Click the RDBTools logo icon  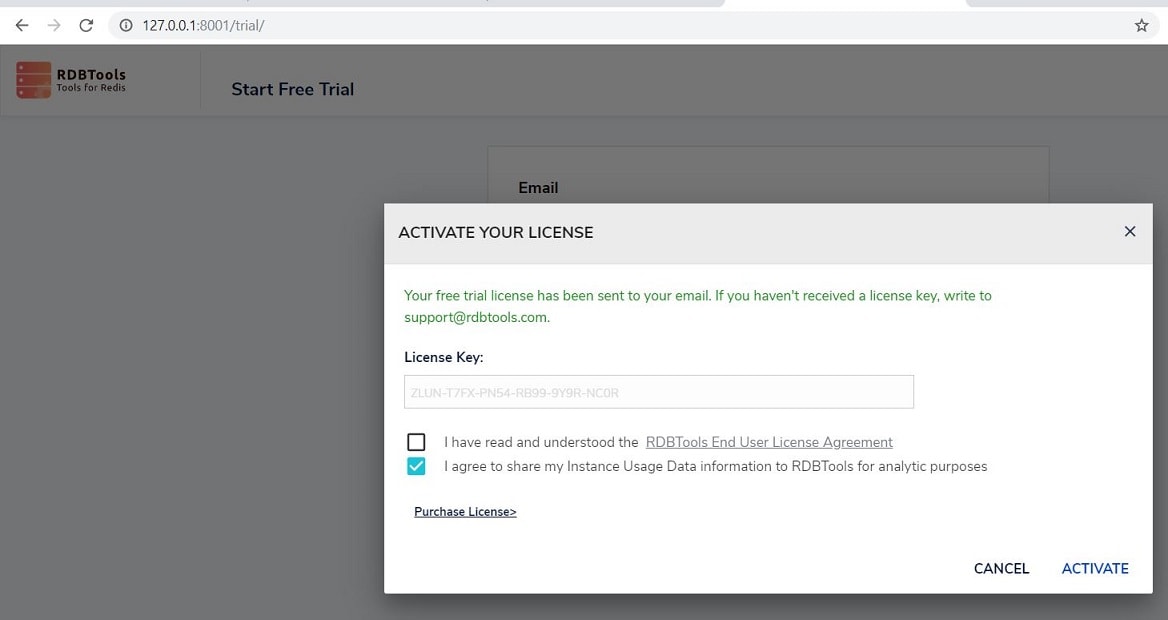point(34,80)
